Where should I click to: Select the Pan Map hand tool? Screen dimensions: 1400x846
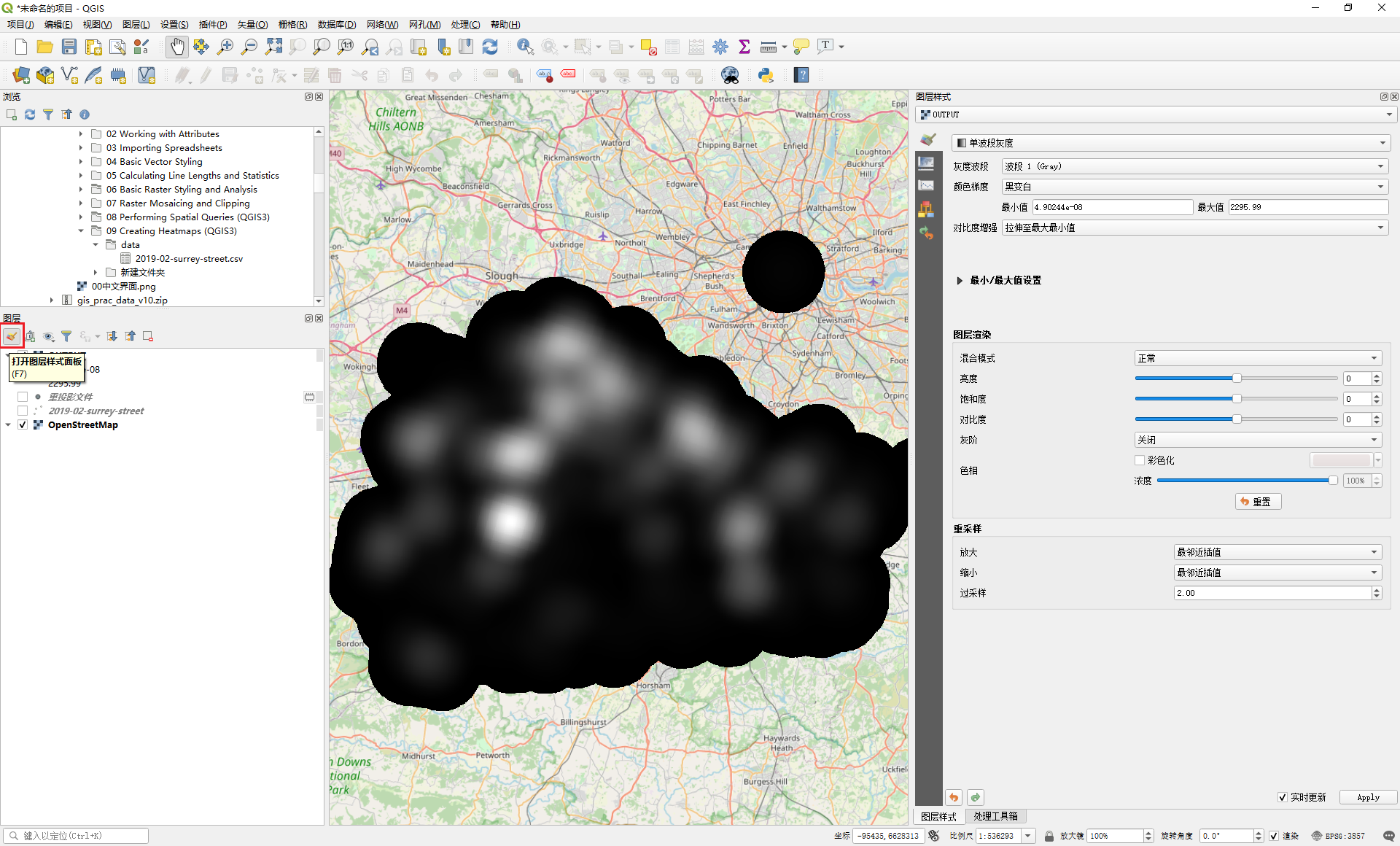[x=176, y=47]
